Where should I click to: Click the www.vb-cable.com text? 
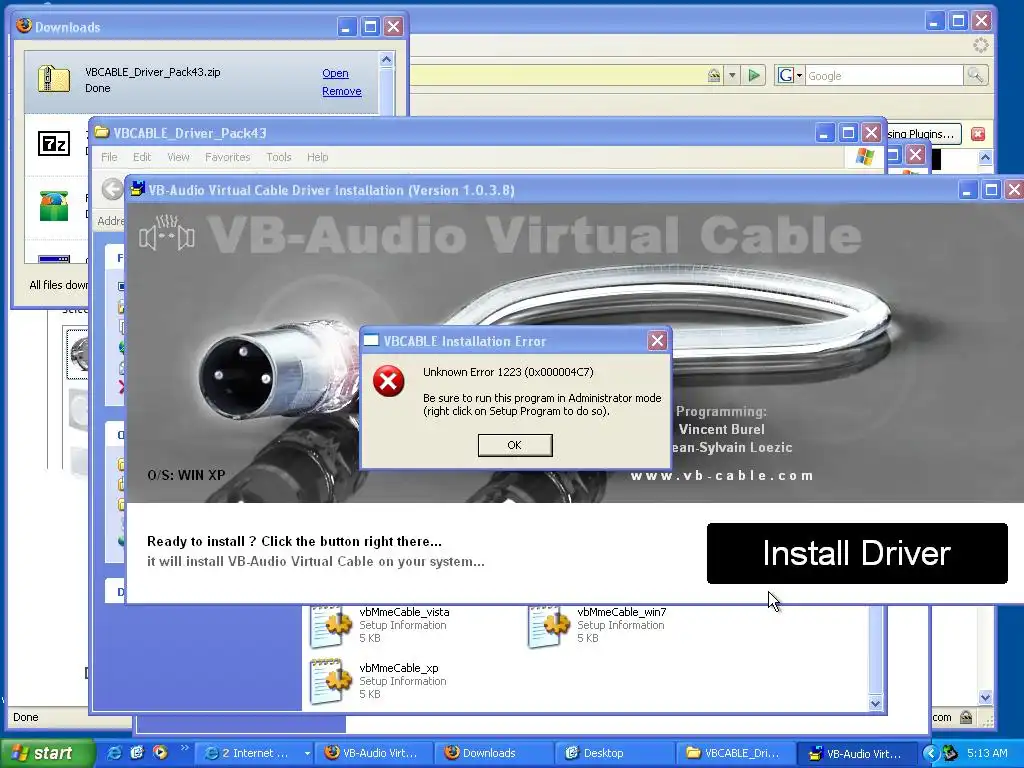tap(722, 475)
